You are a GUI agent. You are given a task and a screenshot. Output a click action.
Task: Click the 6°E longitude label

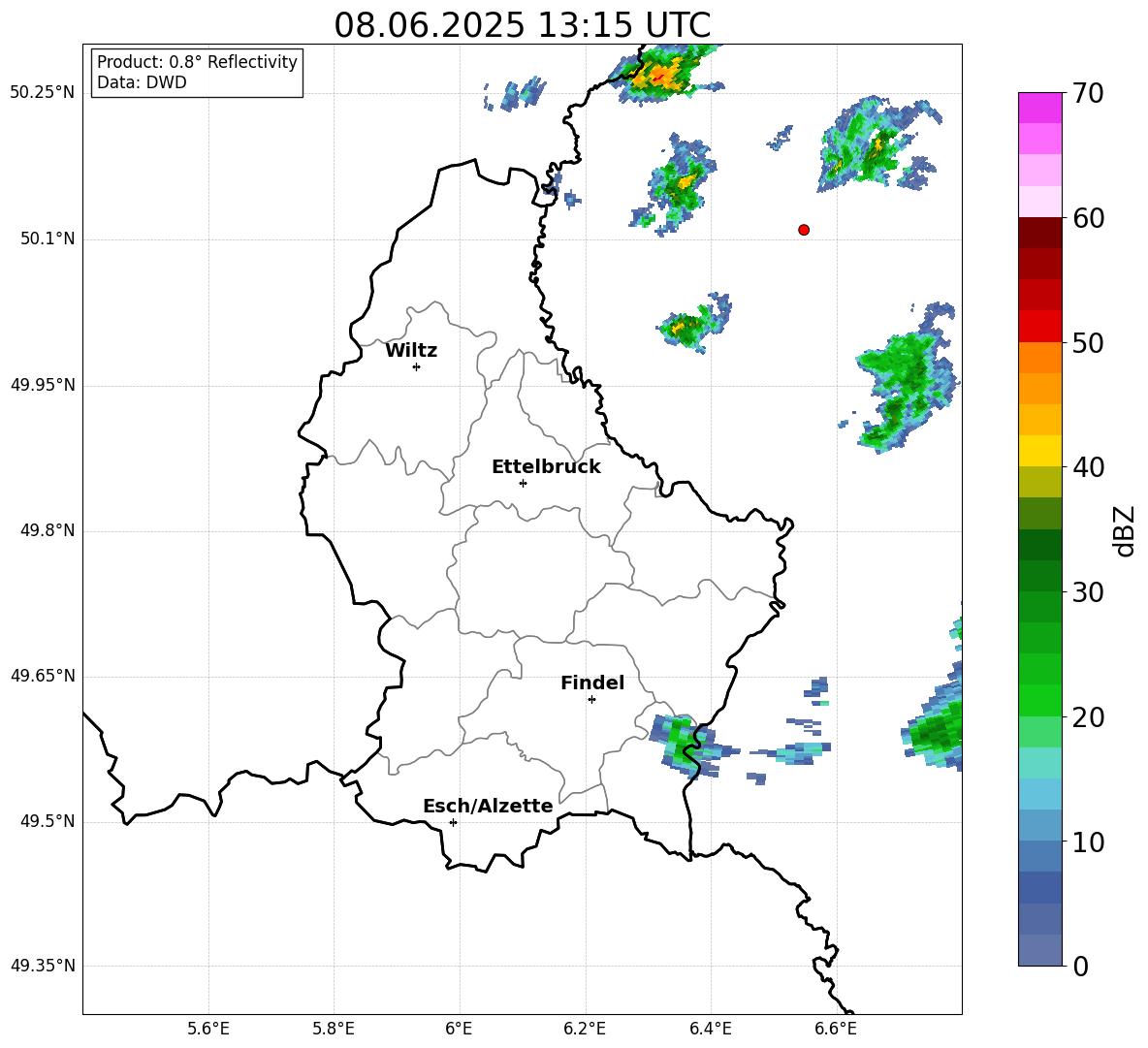(x=459, y=1029)
